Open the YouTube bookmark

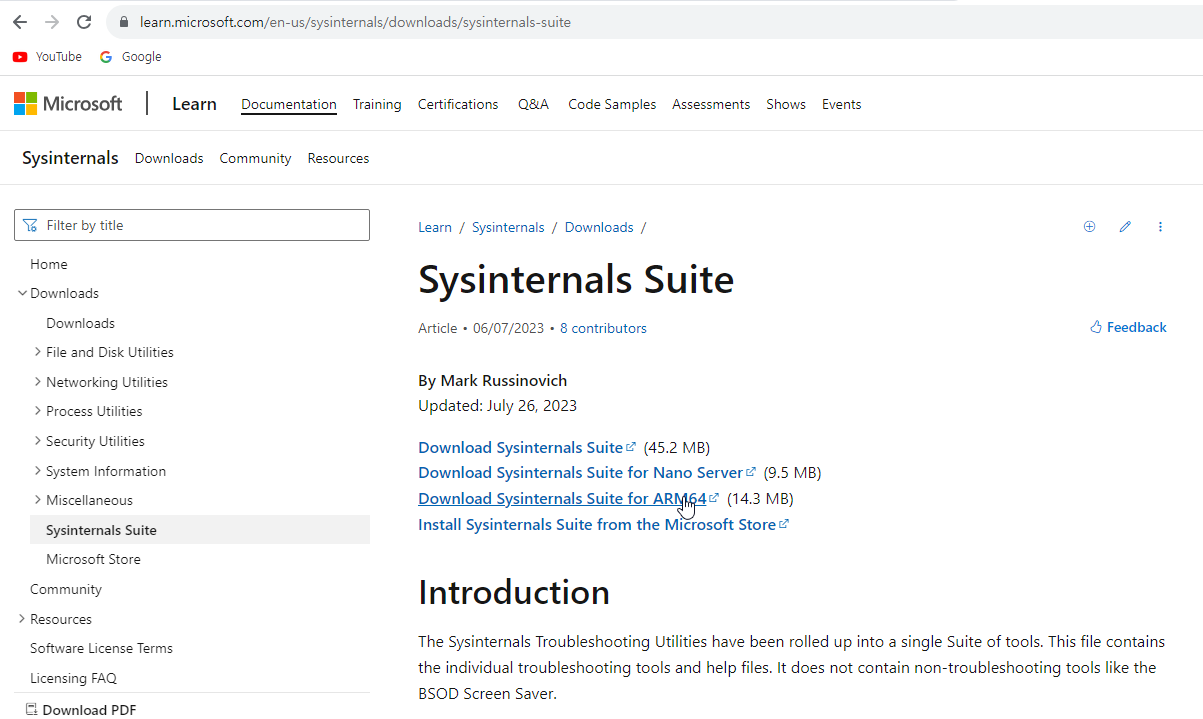point(47,57)
